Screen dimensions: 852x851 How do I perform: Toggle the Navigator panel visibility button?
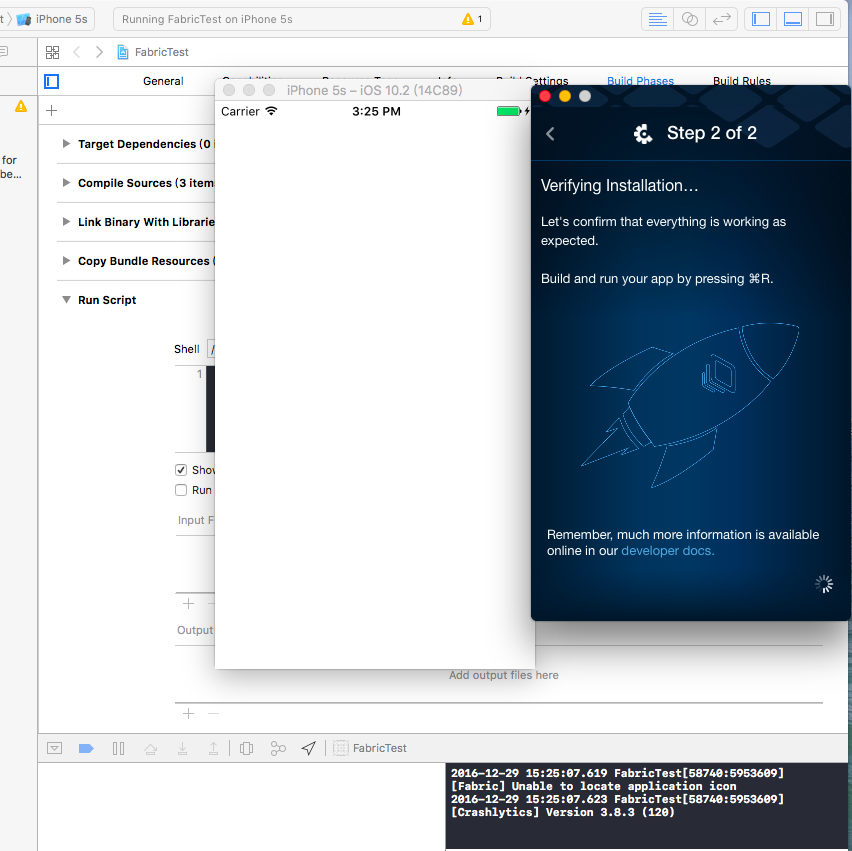click(x=761, y=19)
